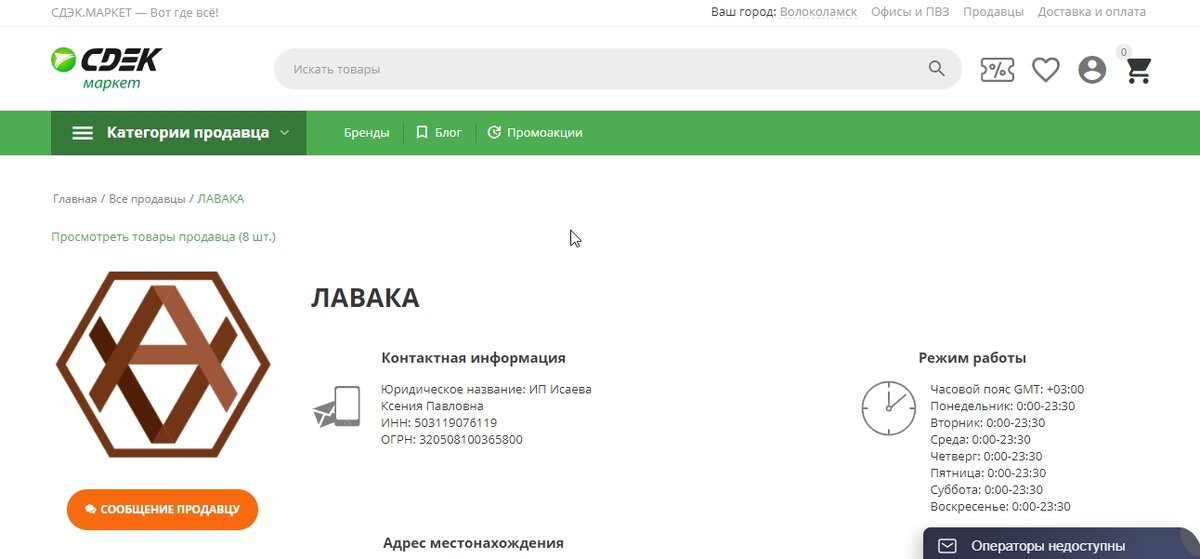The height and width of the screenshot is (559, 1200).
Task: Open the user account profile icon
Action: point(1092,70)
